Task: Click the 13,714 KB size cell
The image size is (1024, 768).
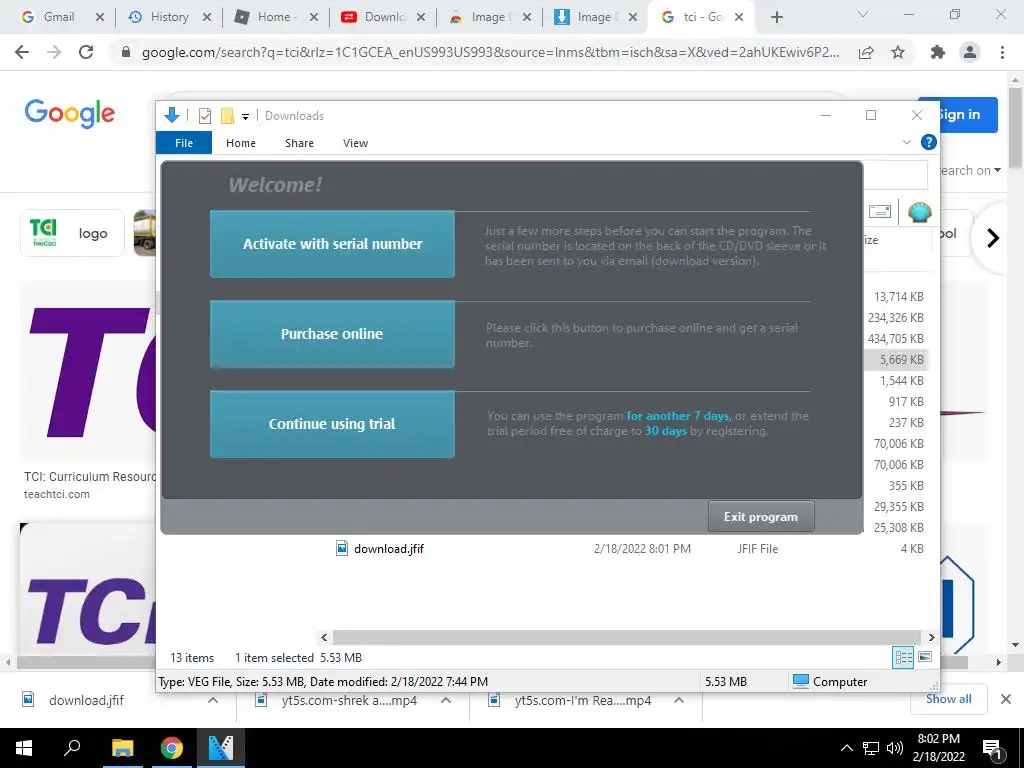Action: (x=899, y=297)
